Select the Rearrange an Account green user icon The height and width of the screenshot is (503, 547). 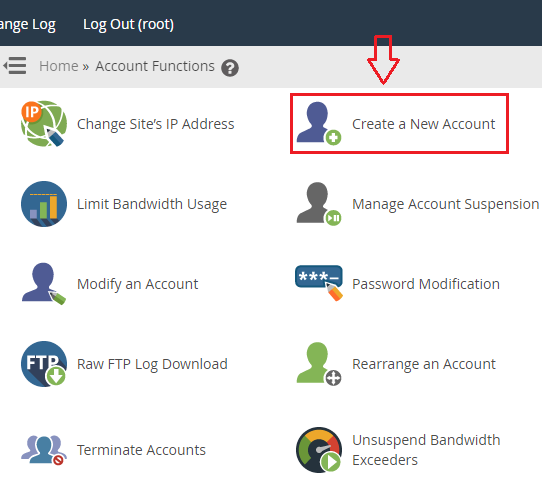319,364
